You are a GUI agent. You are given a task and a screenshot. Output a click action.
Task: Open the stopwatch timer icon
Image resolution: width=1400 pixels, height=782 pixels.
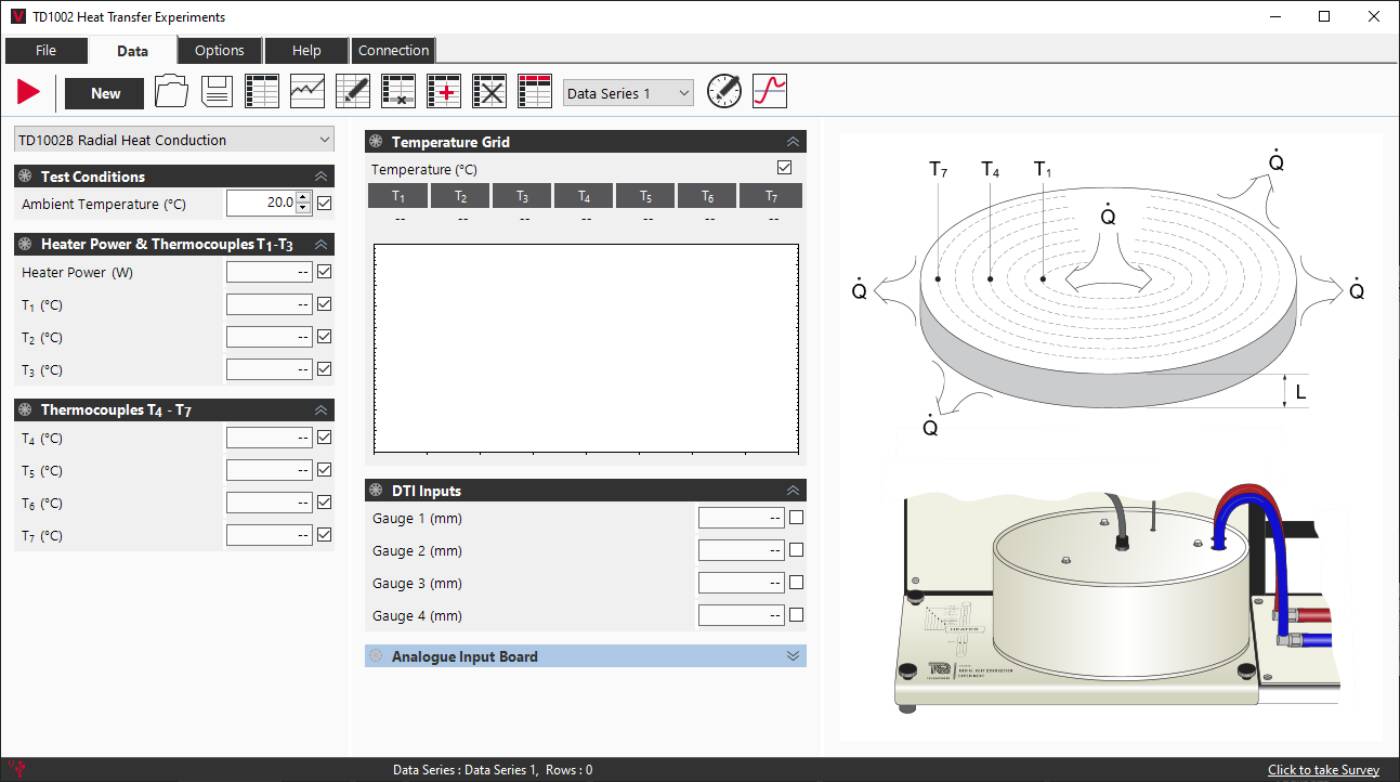tap(724, 91)
